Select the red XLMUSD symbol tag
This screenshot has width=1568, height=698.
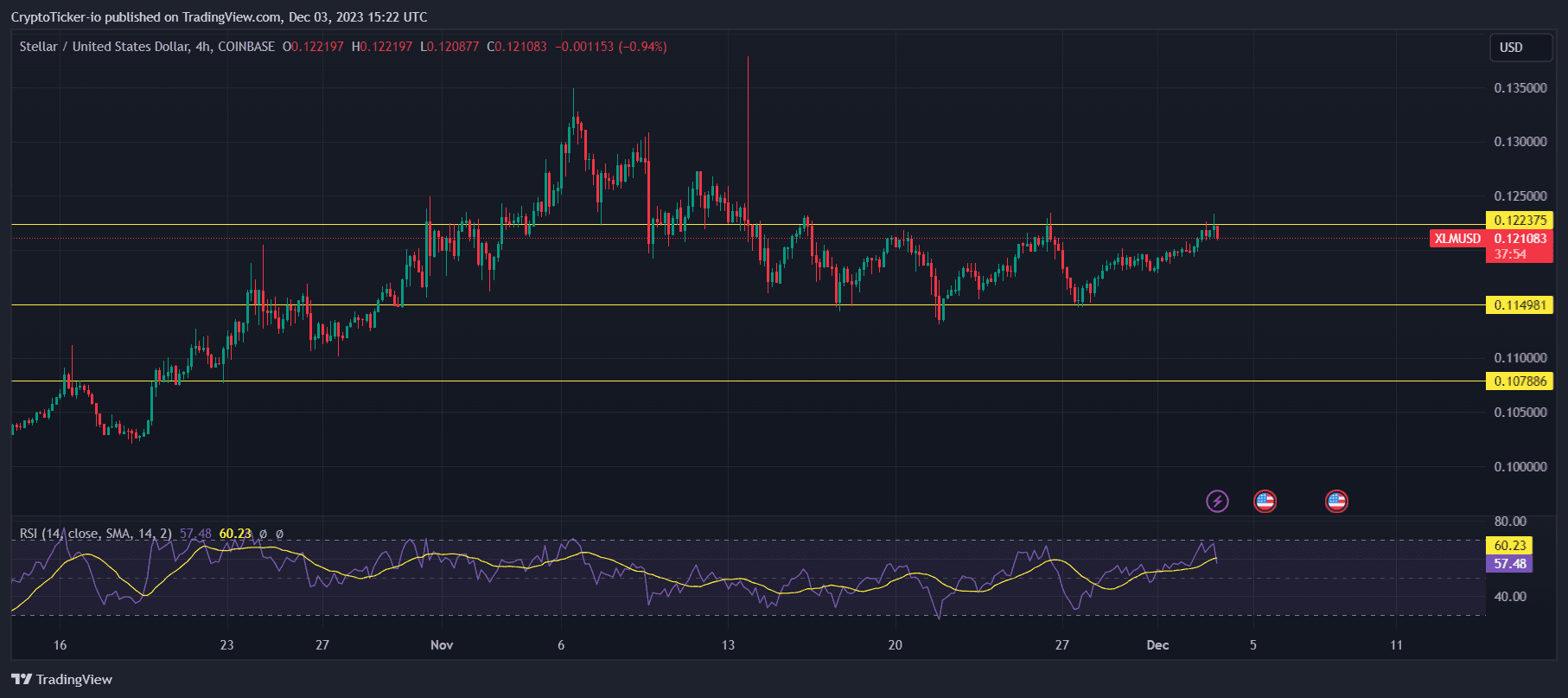click(1457, 239)
